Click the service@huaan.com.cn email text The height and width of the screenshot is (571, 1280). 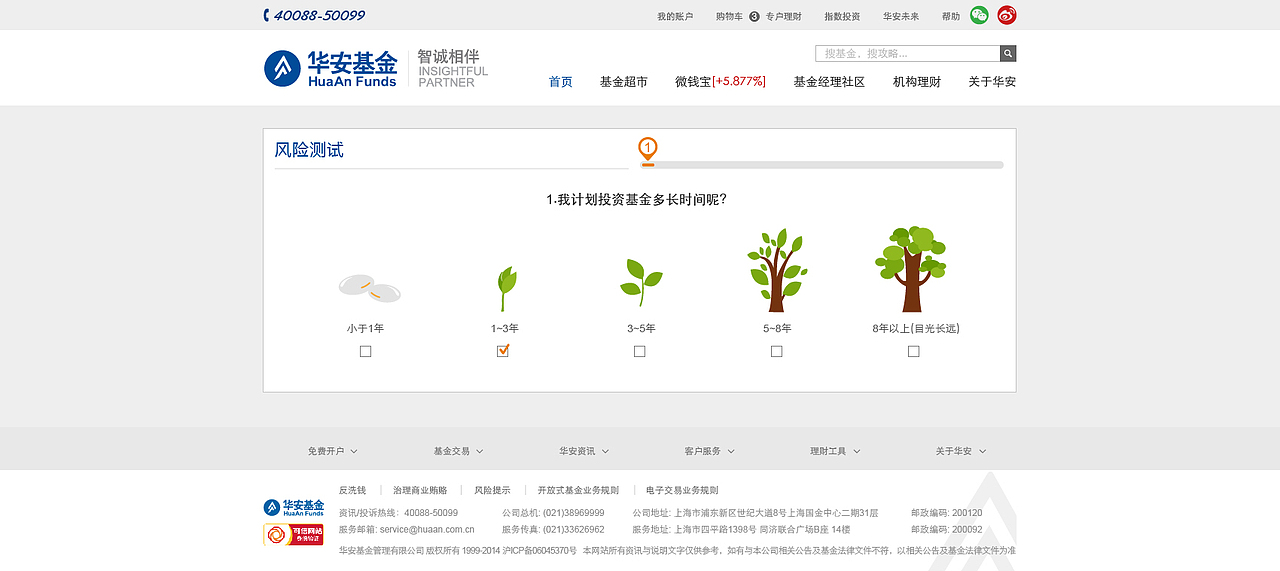tap(427, 529)
